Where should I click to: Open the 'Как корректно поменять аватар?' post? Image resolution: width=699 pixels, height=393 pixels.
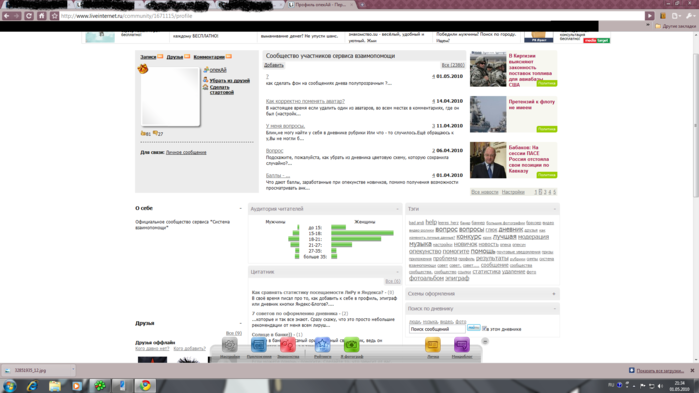(305, 101)
